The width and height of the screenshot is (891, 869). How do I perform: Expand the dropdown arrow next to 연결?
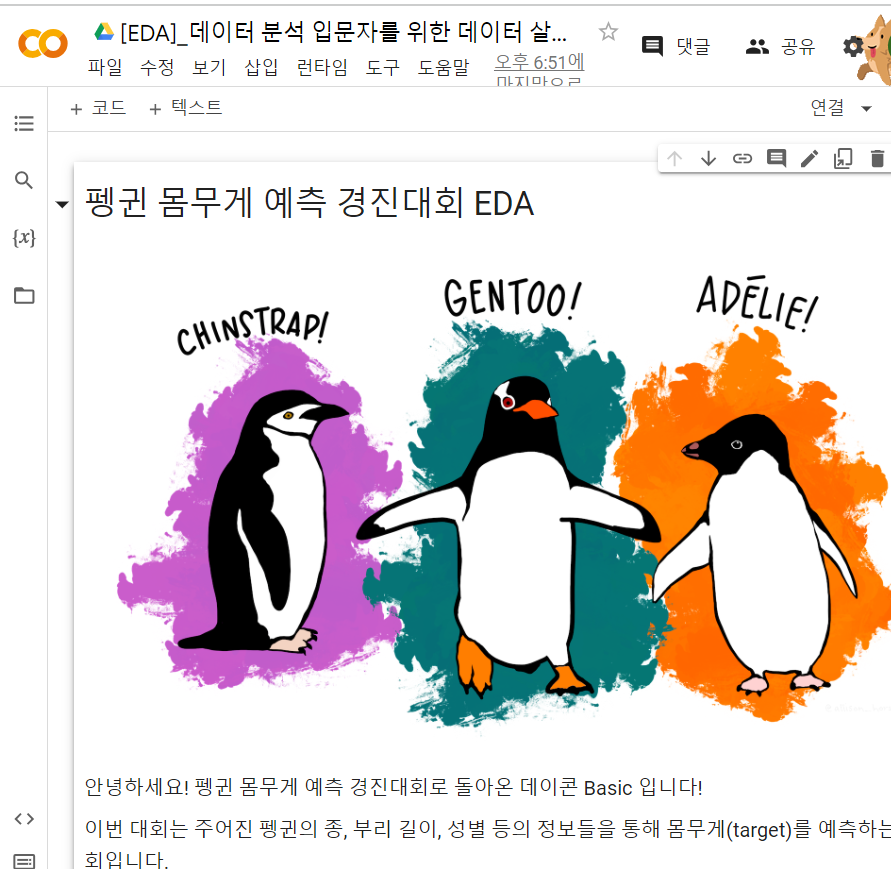pyautogui.click(x=866, y=109)
